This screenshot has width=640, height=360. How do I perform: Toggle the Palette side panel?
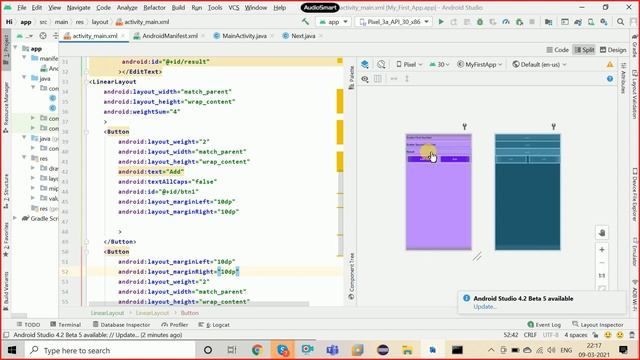pyautogui.click(x=351, y=78)
